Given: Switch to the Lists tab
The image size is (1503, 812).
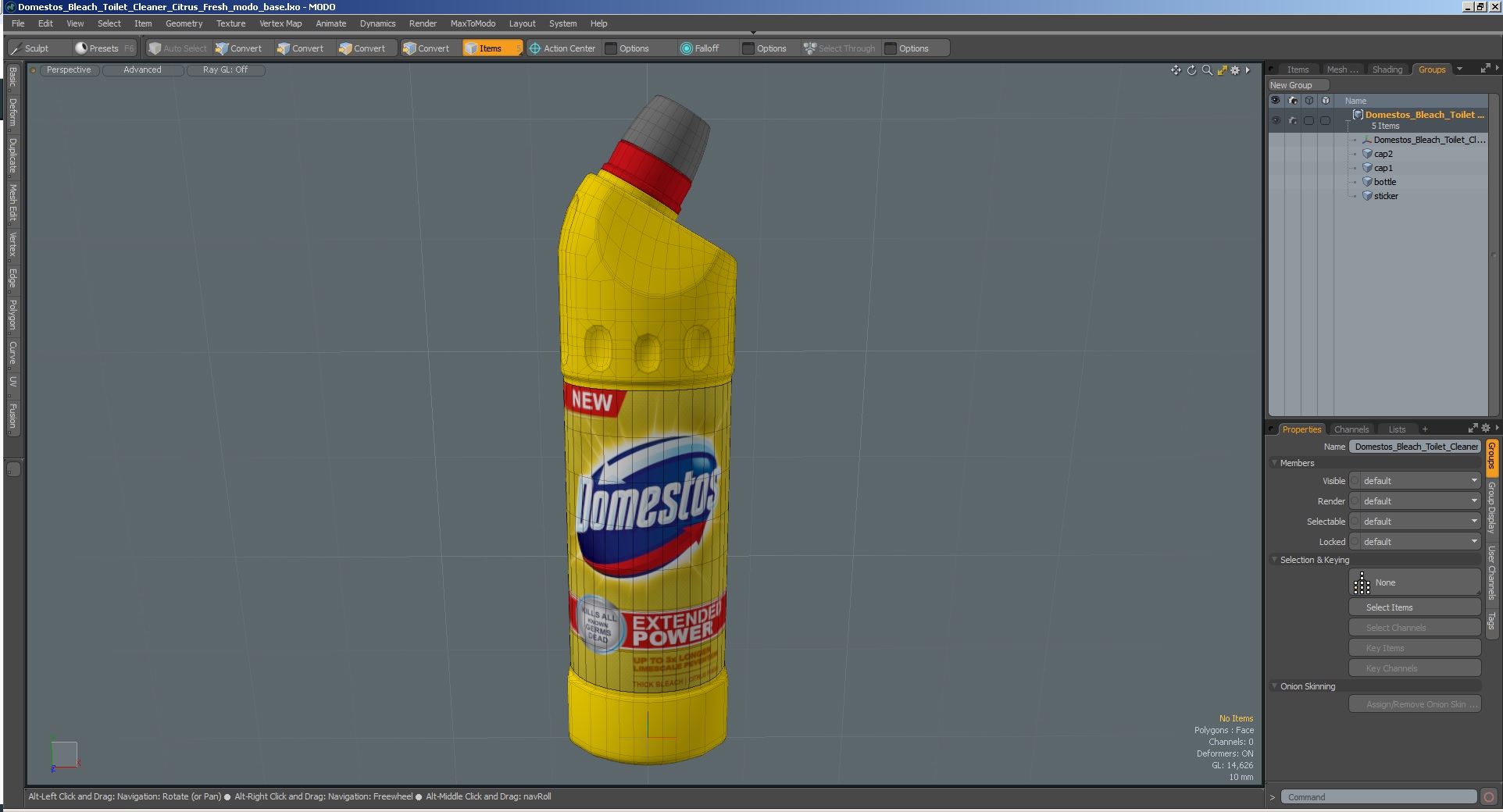Looking at the screenshot, I should click(1397, 429).
